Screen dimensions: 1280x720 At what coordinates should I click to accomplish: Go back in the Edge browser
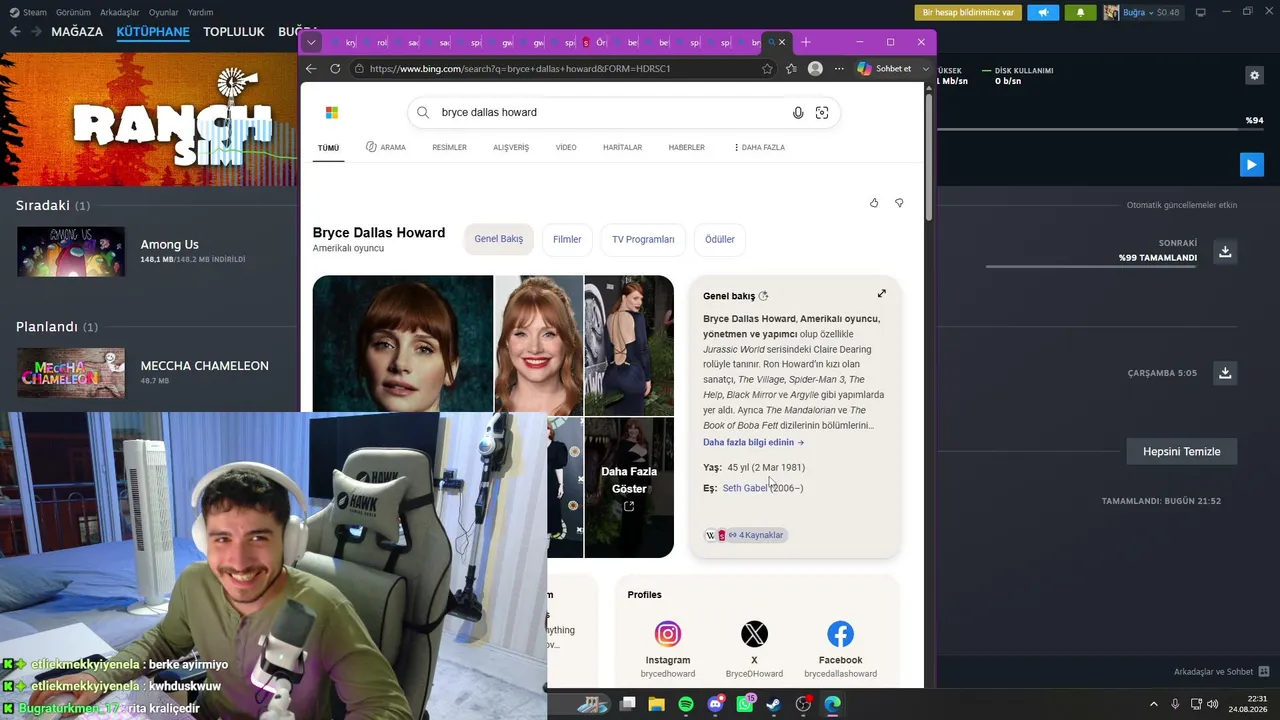[311, 68]
